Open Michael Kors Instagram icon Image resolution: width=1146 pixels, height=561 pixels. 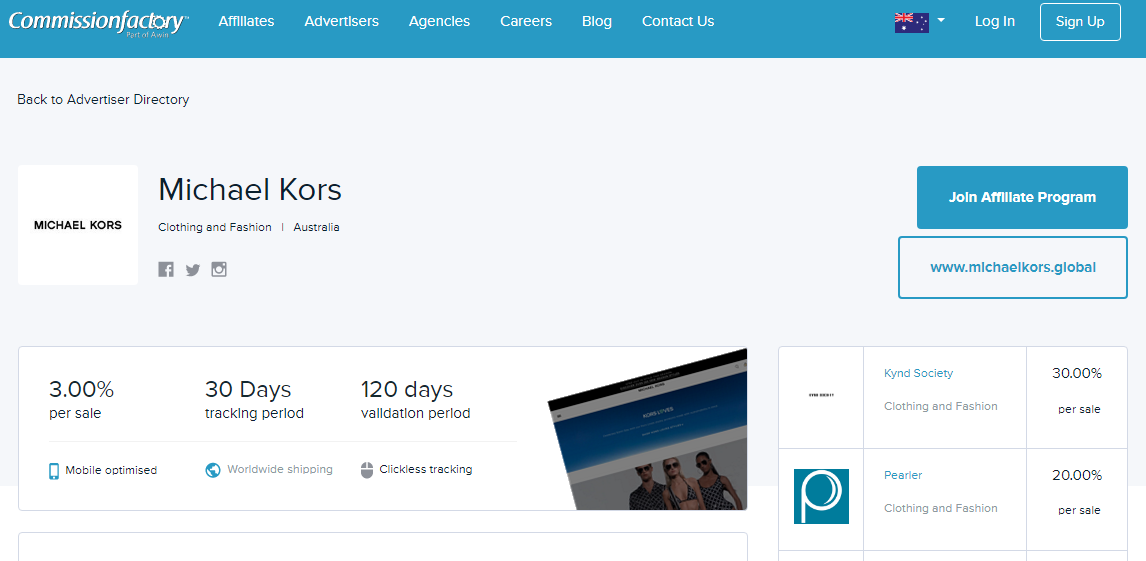(219, 270)
